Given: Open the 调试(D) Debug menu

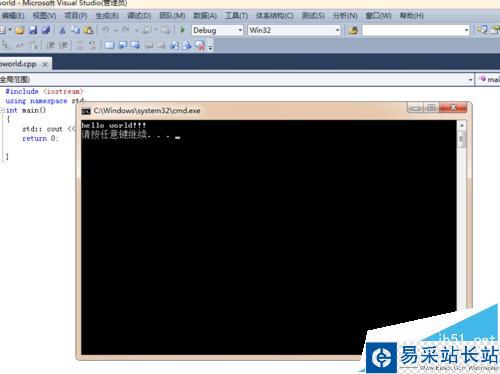Looking at the screenshot, I should 139,16.
